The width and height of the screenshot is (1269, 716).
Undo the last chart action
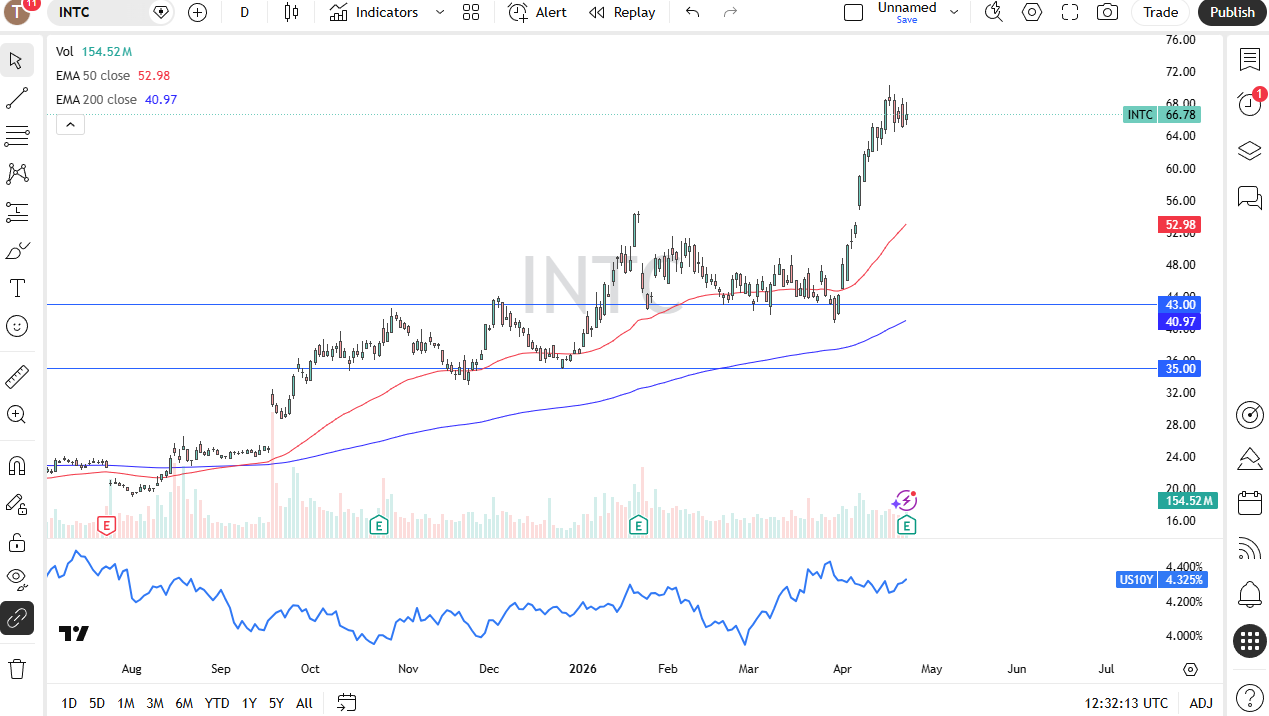[692, 12]
